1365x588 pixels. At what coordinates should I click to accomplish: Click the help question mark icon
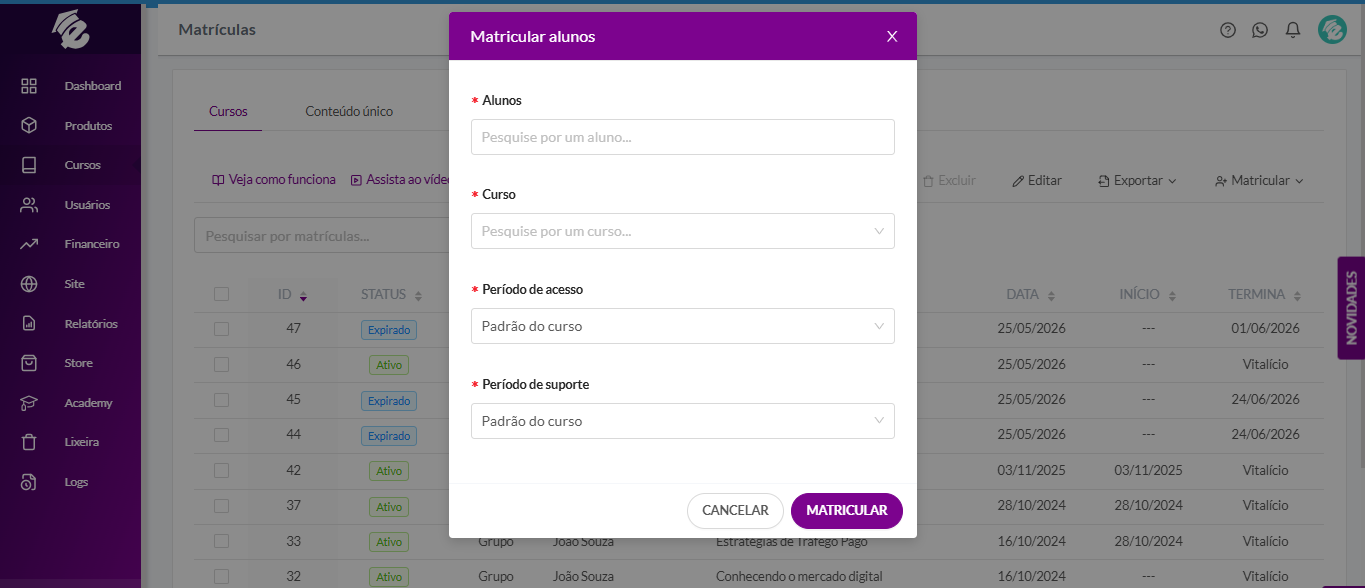(x=1228, y=30)
